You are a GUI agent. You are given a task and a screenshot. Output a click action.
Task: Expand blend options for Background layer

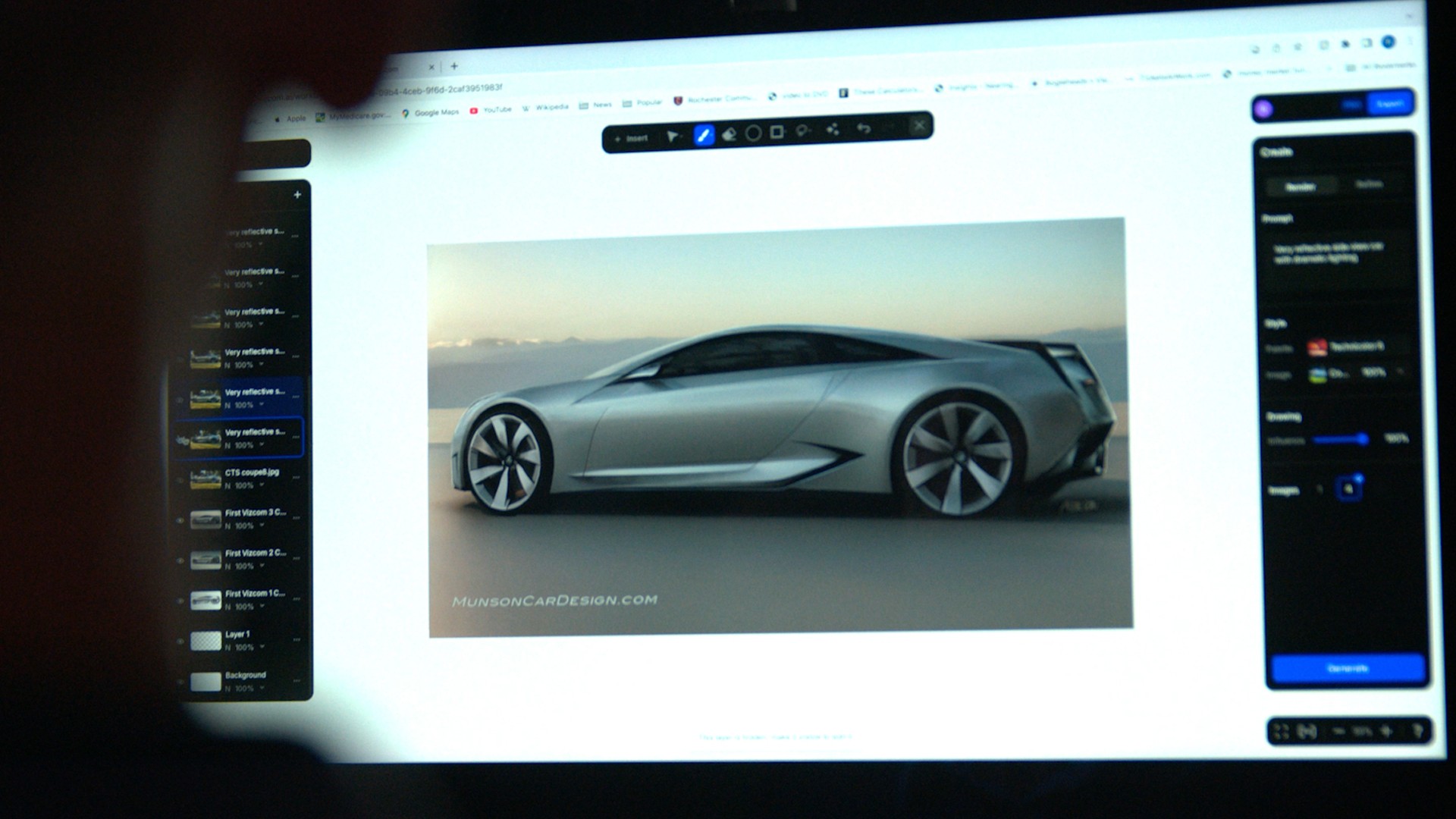click(x=262, y=688)
